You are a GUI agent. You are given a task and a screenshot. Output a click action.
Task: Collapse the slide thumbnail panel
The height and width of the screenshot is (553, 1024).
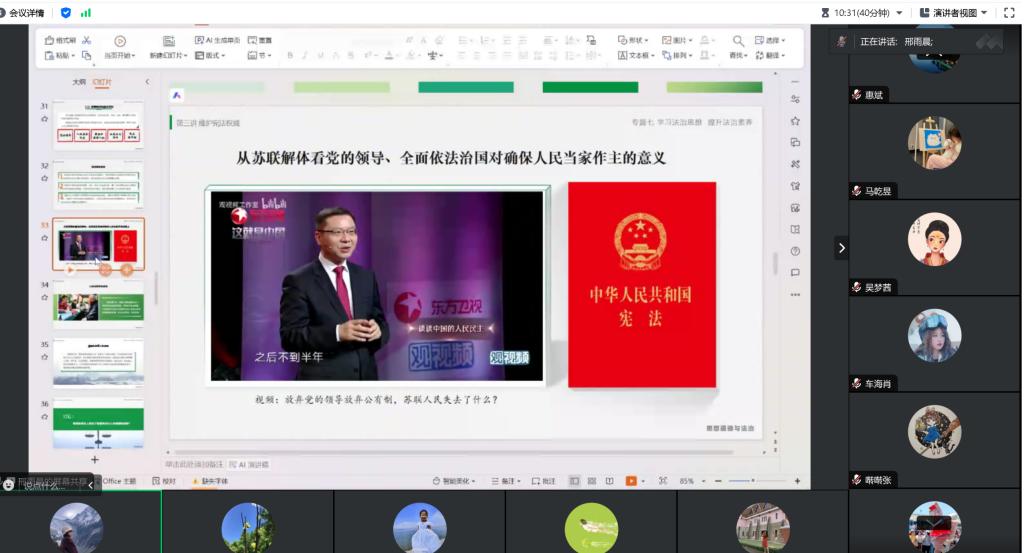coord(147,82)
